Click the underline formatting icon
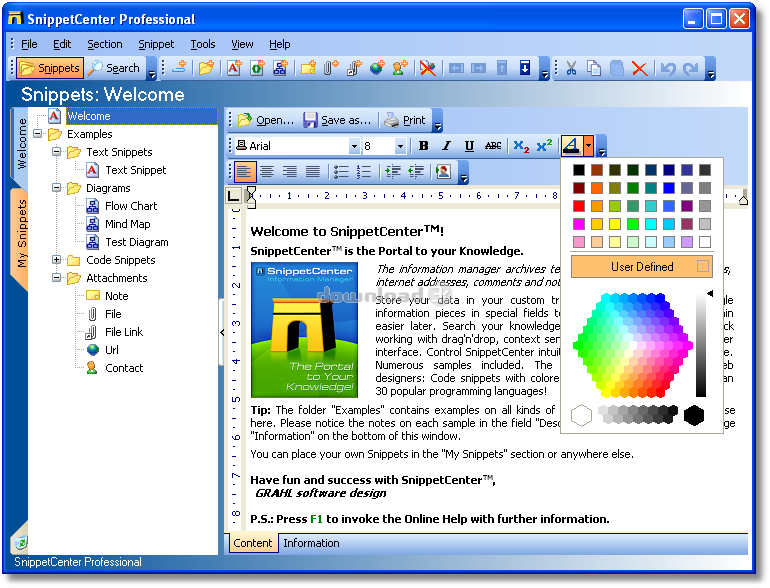This screenshot has width=770, height=588. [469, 146]
